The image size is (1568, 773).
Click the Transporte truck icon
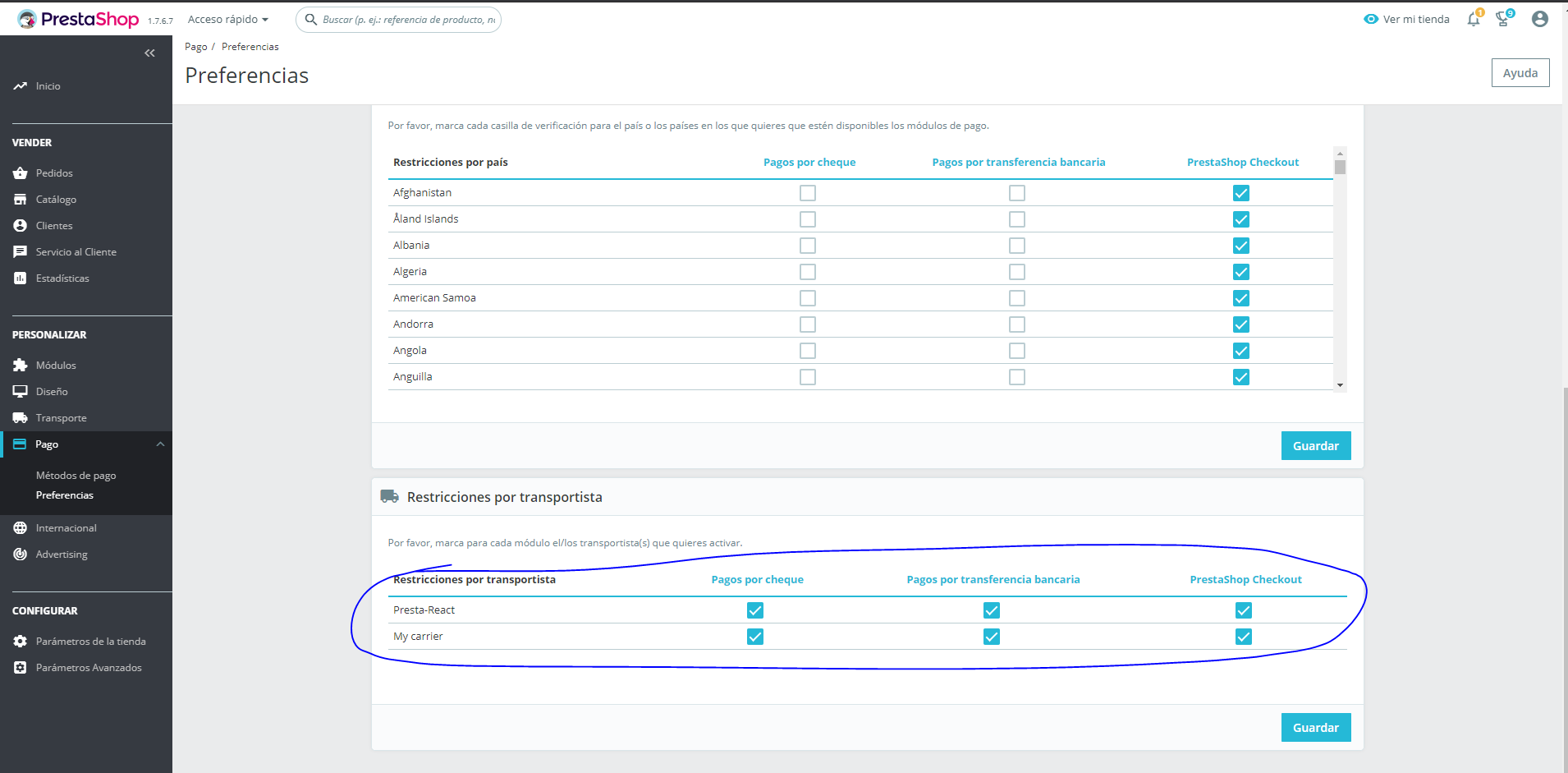[21, 417]
